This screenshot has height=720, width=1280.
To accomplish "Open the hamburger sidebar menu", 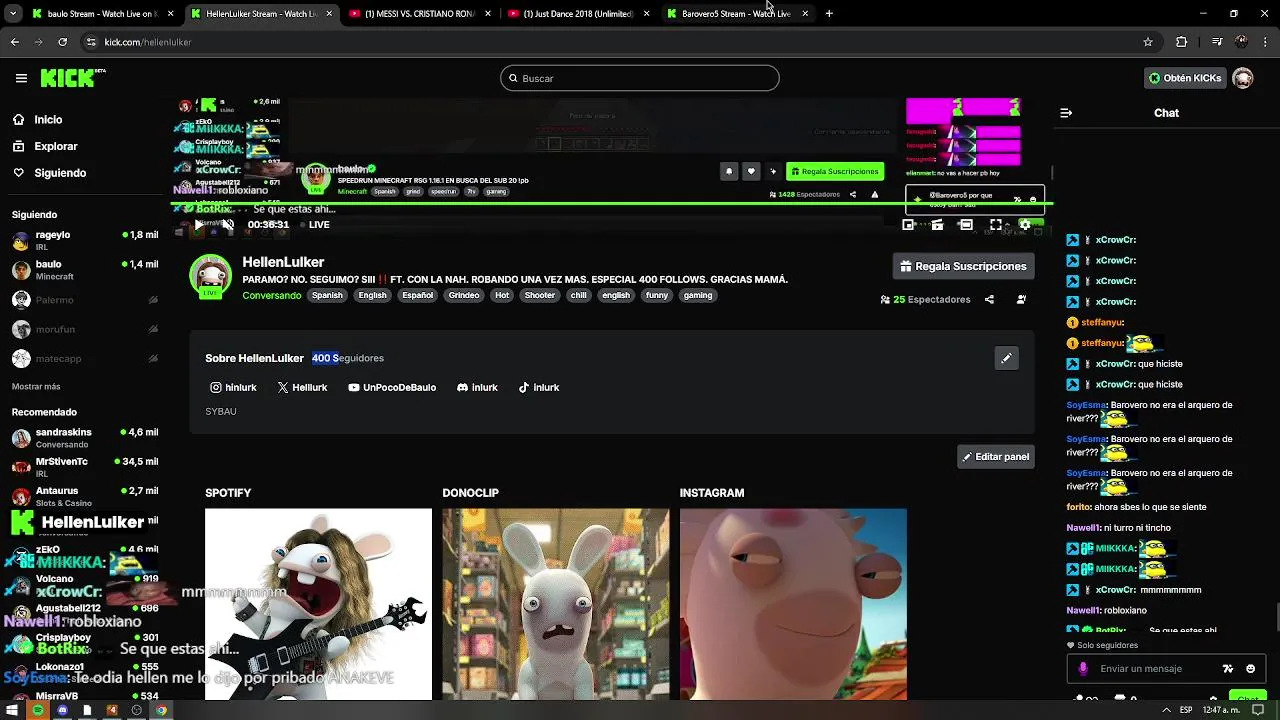I will pyautogui.click(x=21, y=78).
